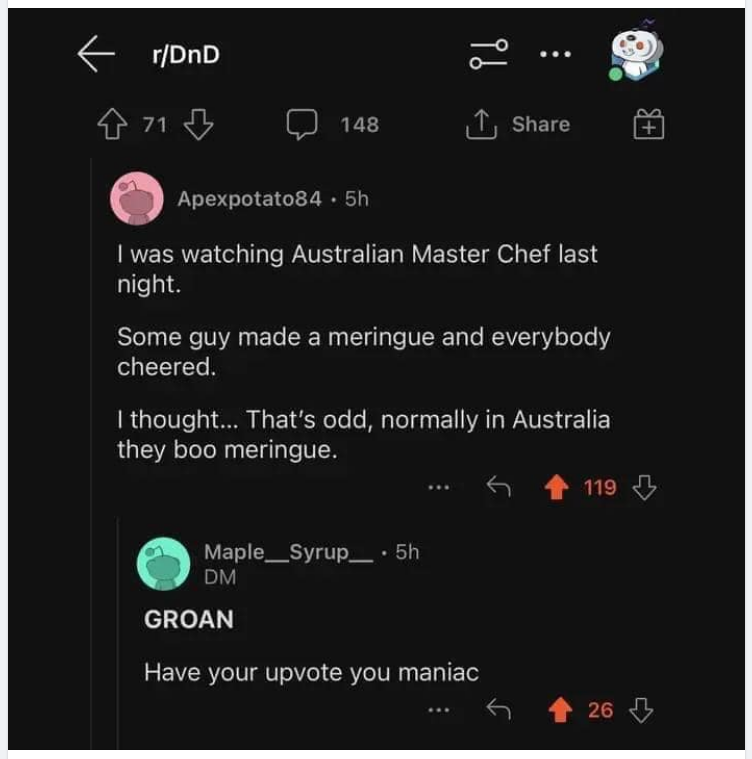Toggle the orange upvote showing 119

[x=556, y=486]
